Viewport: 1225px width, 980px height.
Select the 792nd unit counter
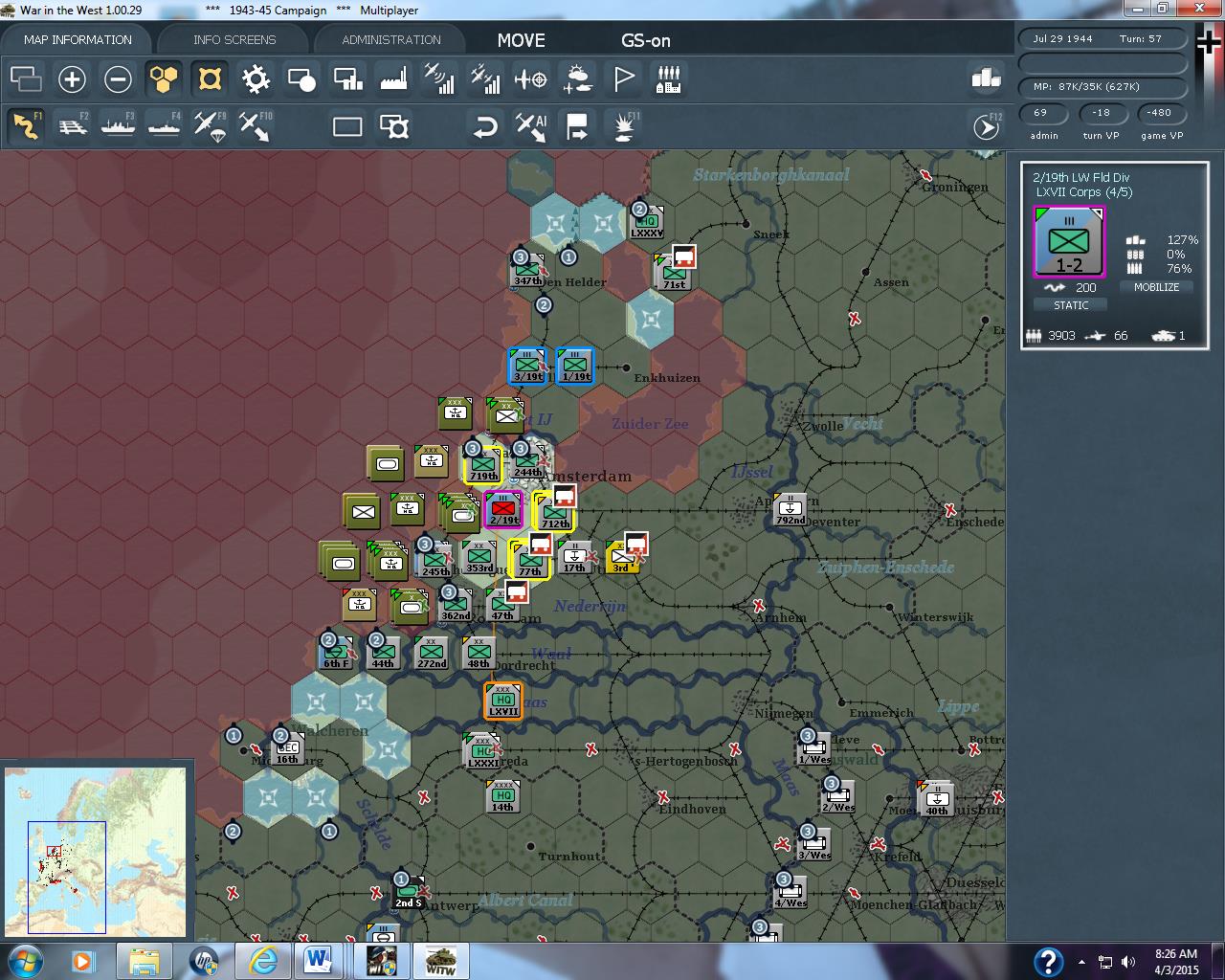click(791, 510)
